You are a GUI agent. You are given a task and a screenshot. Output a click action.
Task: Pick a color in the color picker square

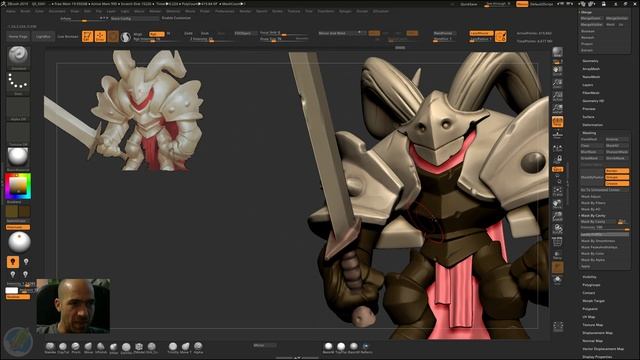[x=18, y=186]
